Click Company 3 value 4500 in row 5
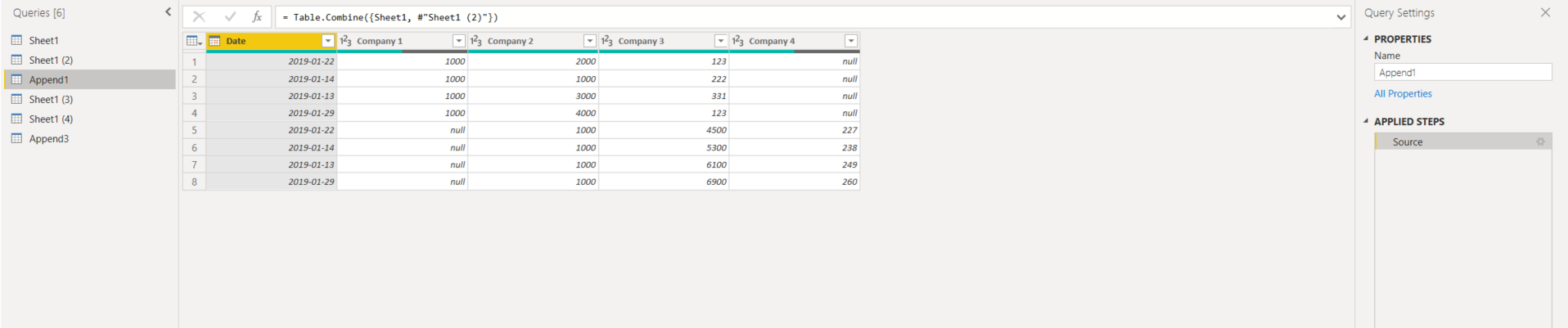This screenshot has width=1568, height=328. pyautogui.click(x=664, y=130)
